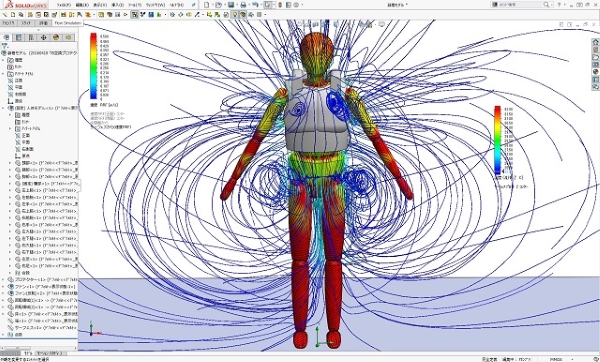Click the Print icon in top toolbar
This screenshot has height=362, width=600.
point(243,5)
